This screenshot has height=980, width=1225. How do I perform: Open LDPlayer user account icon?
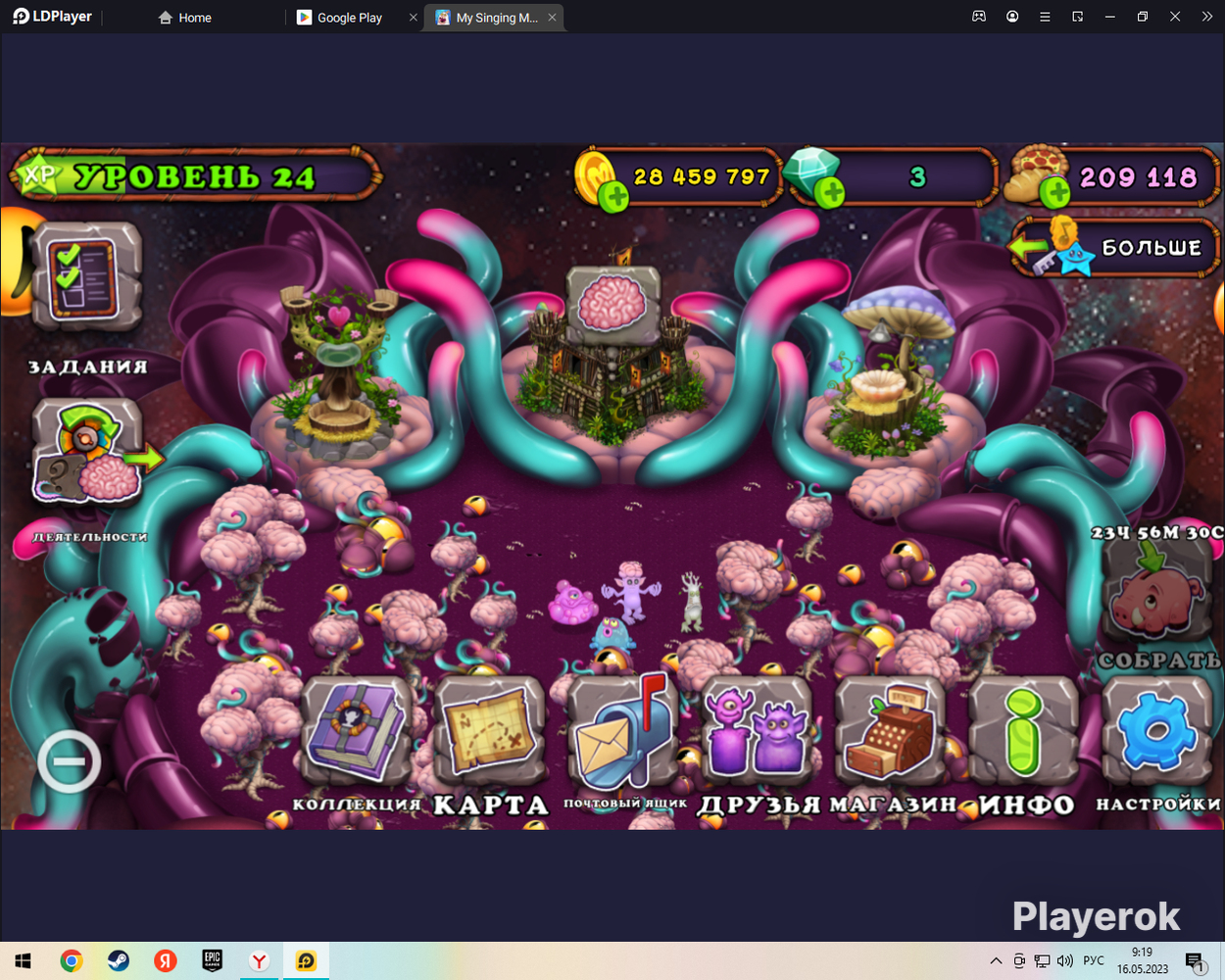tap(1012, 17)
